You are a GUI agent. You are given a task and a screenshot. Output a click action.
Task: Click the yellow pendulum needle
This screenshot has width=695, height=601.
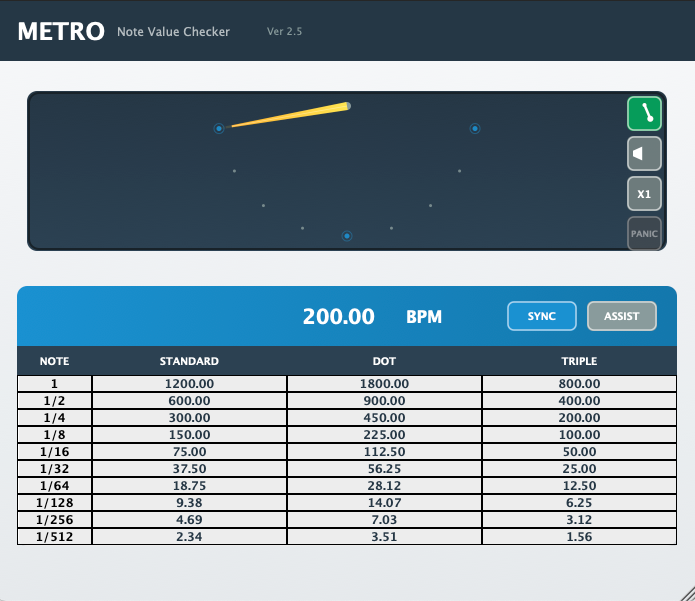(x=290, y=115)
